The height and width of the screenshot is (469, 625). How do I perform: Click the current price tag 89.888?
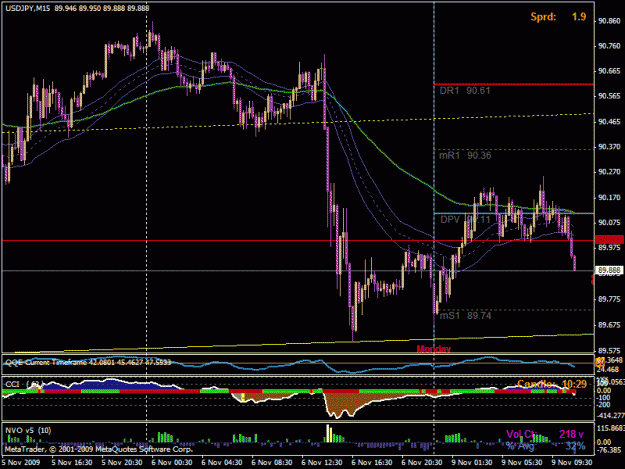click(609, 270)
